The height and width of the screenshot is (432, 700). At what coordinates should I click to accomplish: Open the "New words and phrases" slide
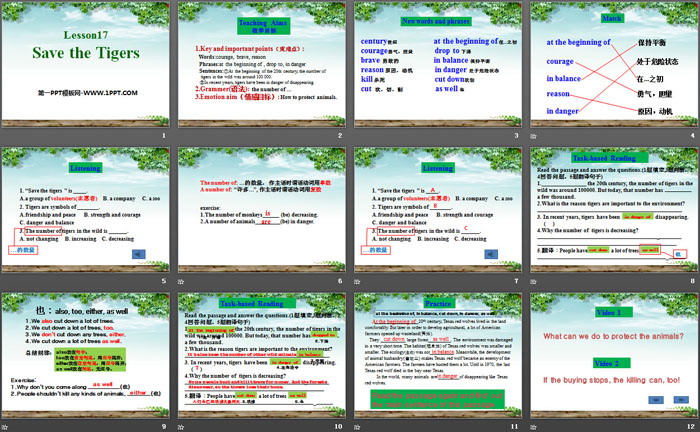[x=436, y=65]
